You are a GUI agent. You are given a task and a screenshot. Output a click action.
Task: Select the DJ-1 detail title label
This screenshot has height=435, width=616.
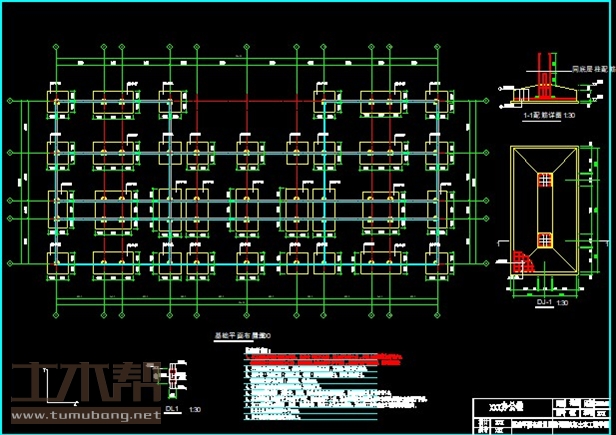(x=546, y=301)
